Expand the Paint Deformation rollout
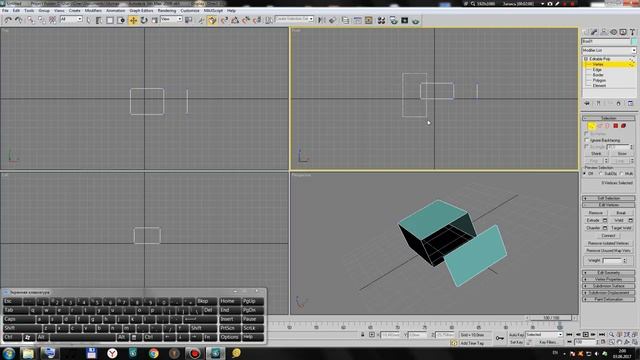 pos(609,299)
